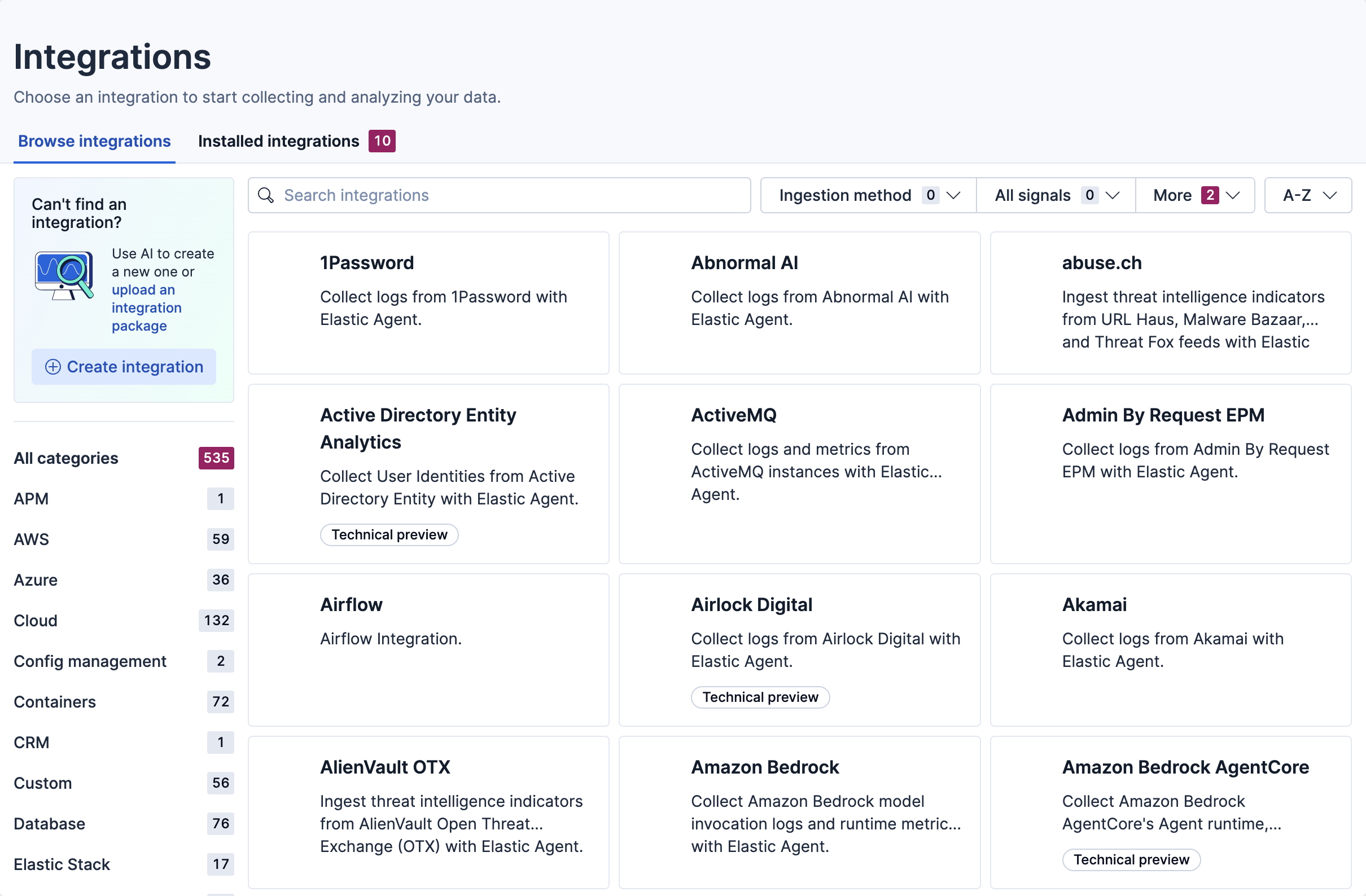Viewport: 1366px width, 896px height.
Task: Filter by the Cloud category
Action: click(x=124, y=621)
